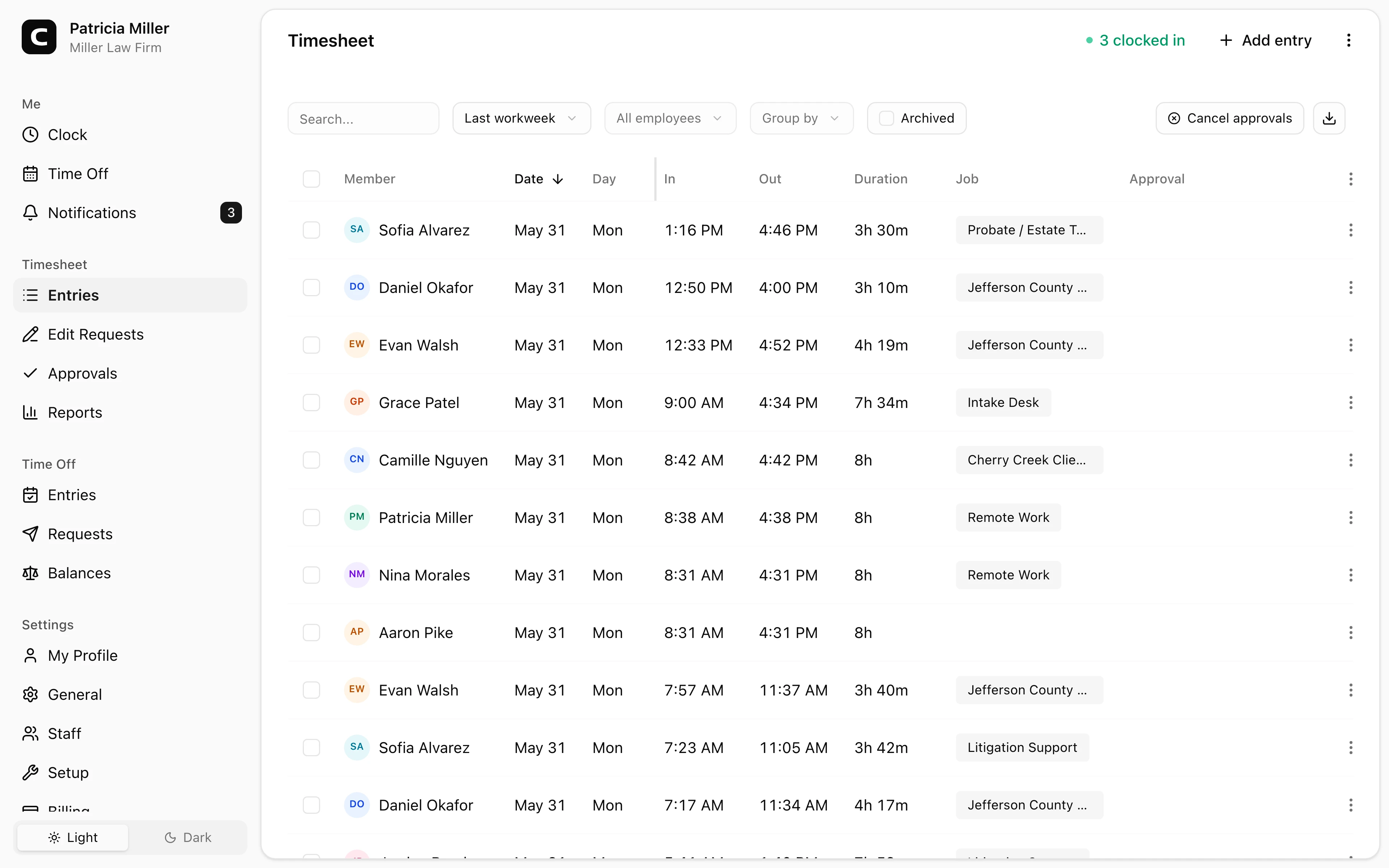Click the Reports bar chart icon
The height and width of the screenshot is (868, 1389).
tap(30, 413)
